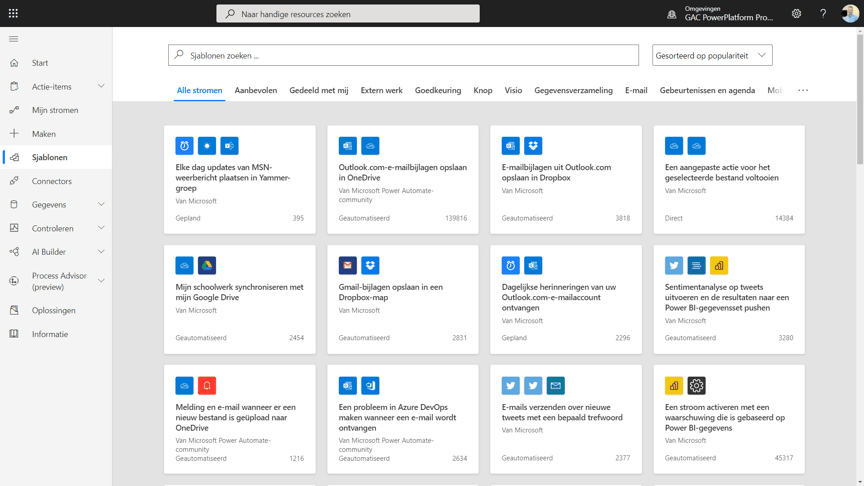Click the vertical page scrollbar
Viewport: 864px width, 486px height.
(x=860, y=99)
